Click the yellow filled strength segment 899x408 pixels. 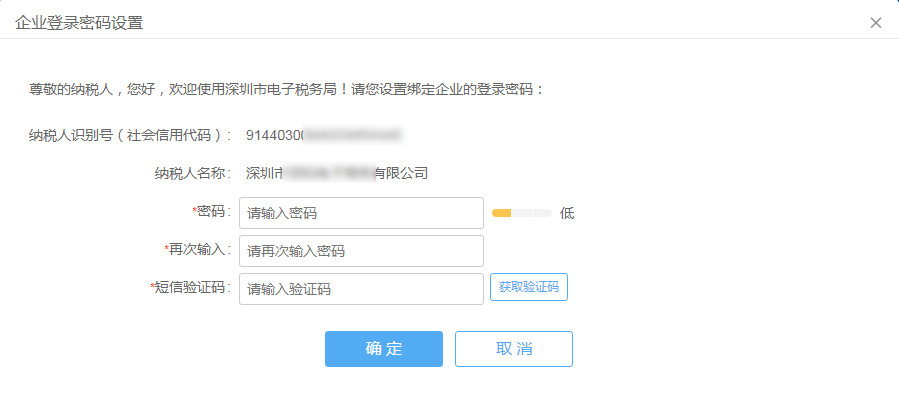pos(502,213)
